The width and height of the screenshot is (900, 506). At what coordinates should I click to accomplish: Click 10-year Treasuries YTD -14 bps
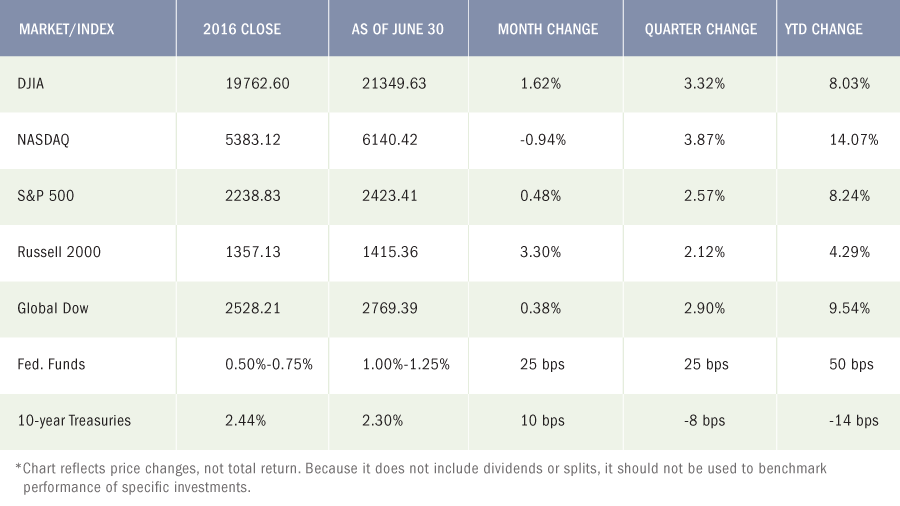pyautogui.click(x=854, y=421)
